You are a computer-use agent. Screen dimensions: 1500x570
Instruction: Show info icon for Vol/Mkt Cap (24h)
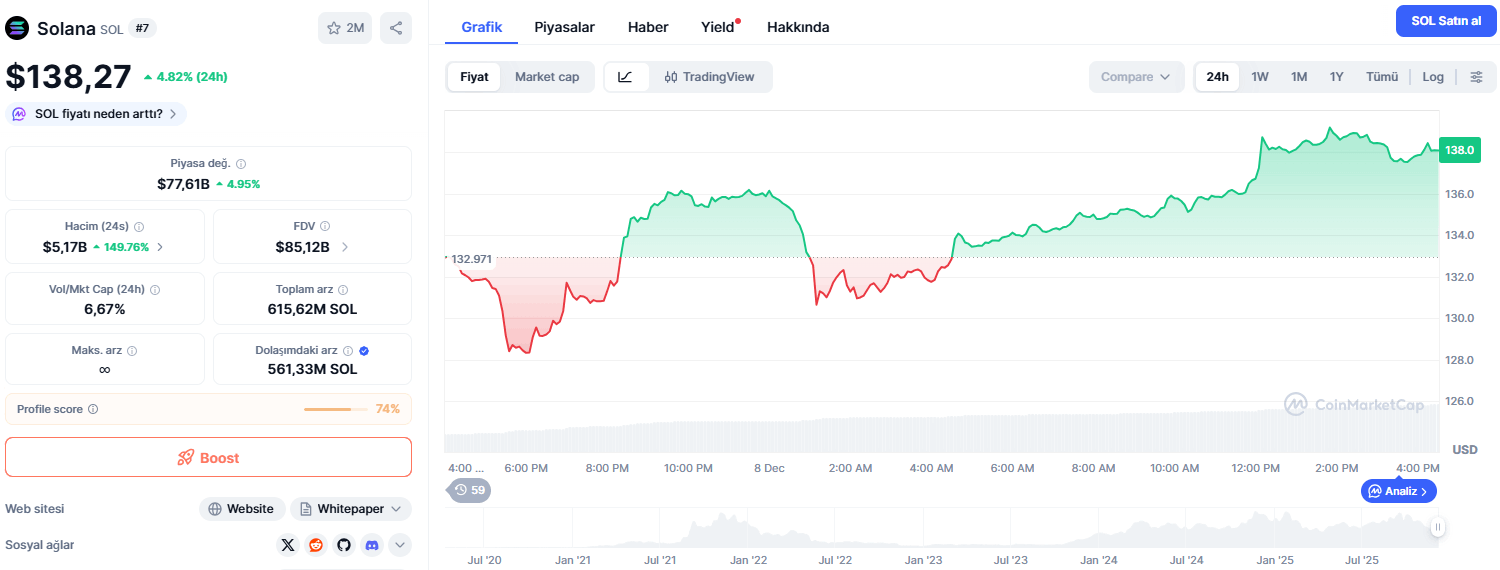[x=155, y=290]
